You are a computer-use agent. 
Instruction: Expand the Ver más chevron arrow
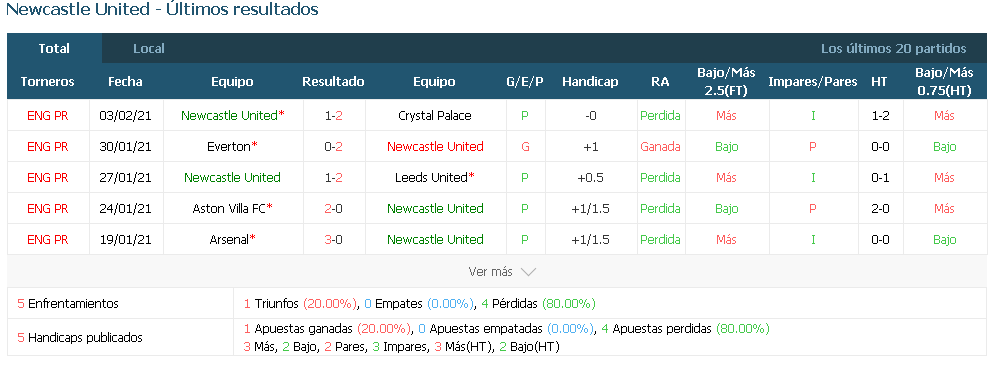coord(528,272)
